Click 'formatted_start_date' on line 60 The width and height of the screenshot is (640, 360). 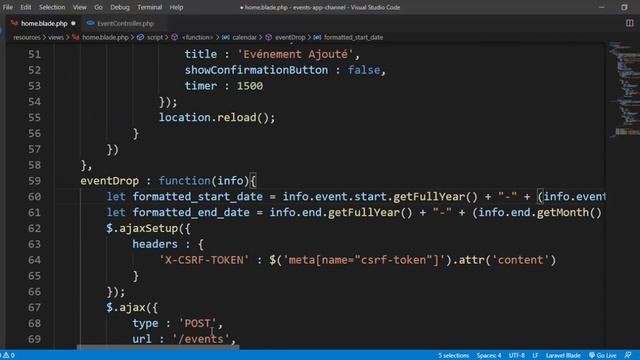pyautogui.click(x=198, y=197)
